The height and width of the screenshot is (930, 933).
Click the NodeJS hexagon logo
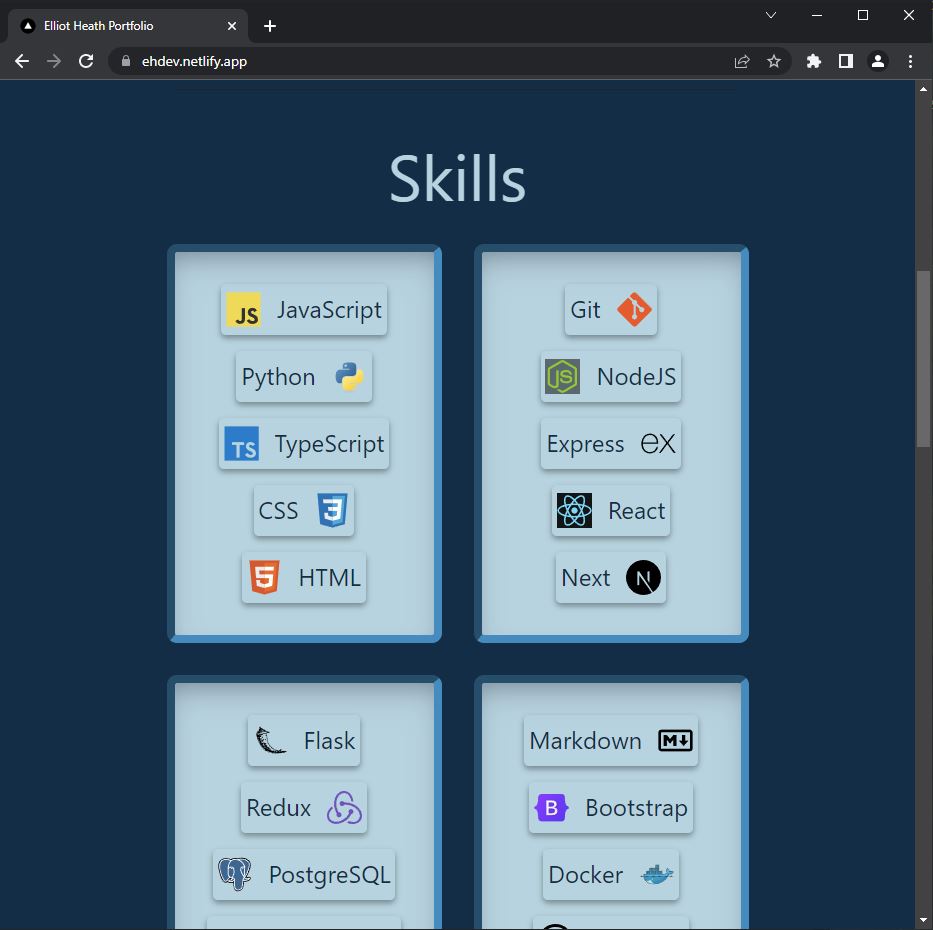562,377
